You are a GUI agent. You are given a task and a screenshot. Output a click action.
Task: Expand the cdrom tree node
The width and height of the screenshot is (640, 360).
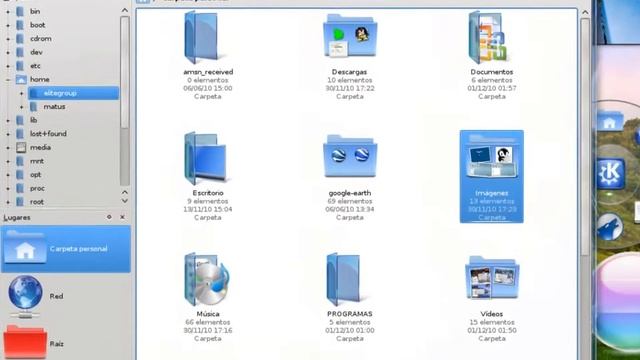pyautogui.click(x=8, y=39)
